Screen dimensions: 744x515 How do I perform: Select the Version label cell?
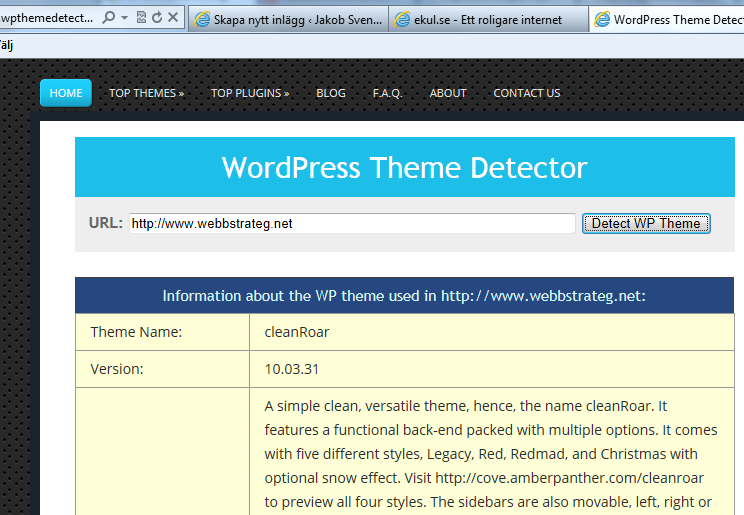(x=162, y=369)
